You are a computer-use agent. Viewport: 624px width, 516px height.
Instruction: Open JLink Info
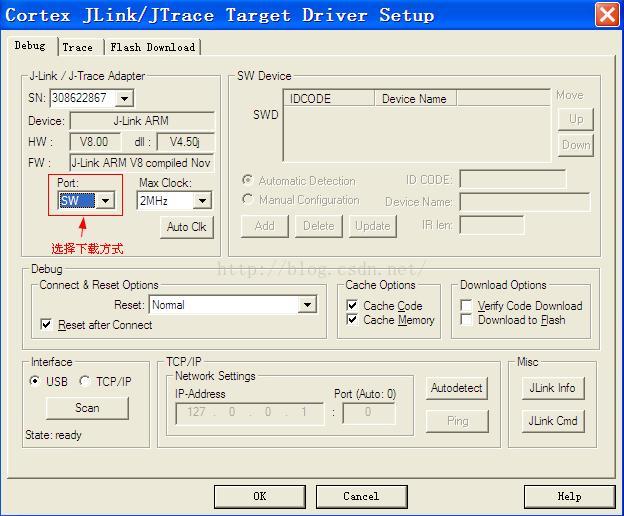coord(552,388)
